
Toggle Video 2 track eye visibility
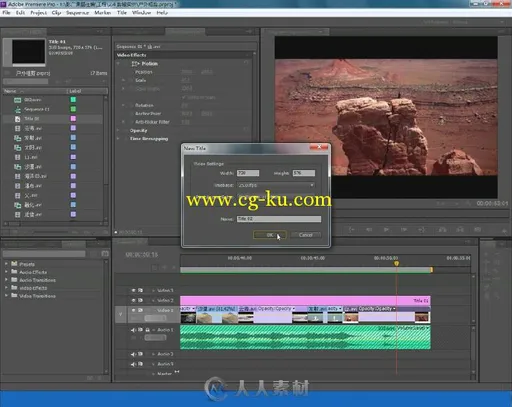133,300
